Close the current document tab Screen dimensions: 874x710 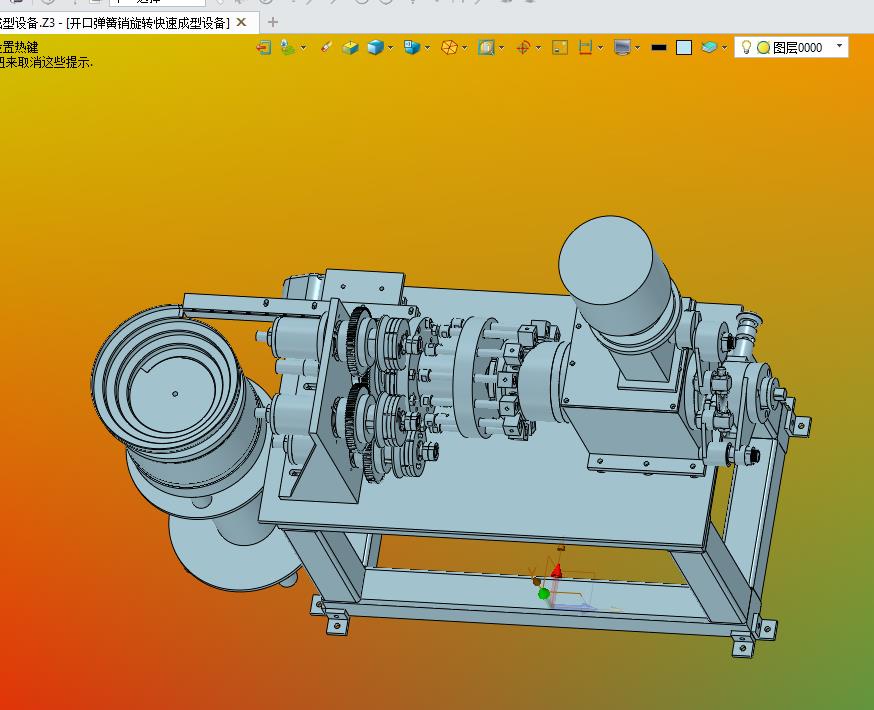tap(241, 22)
